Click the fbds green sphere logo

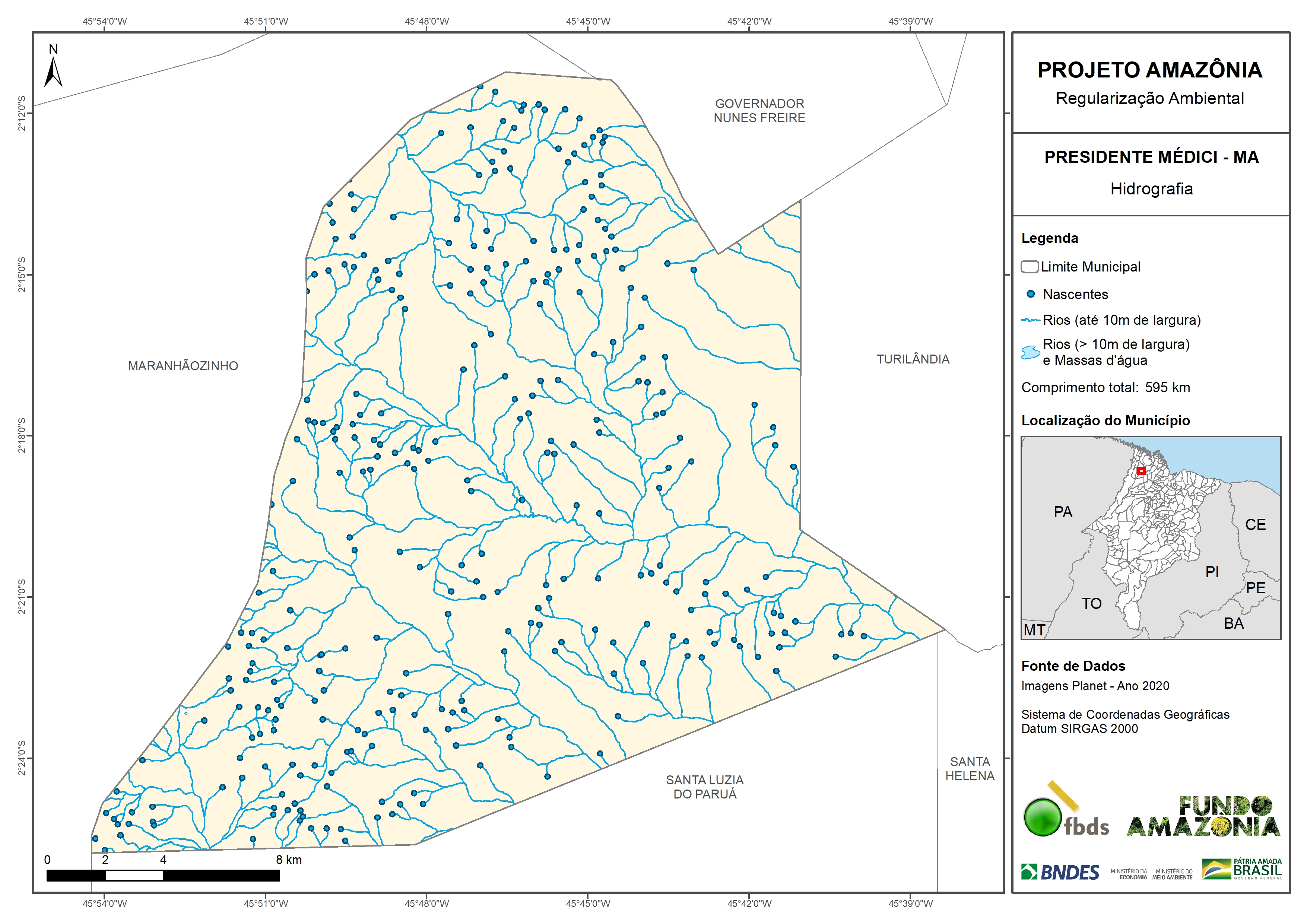1042,817
